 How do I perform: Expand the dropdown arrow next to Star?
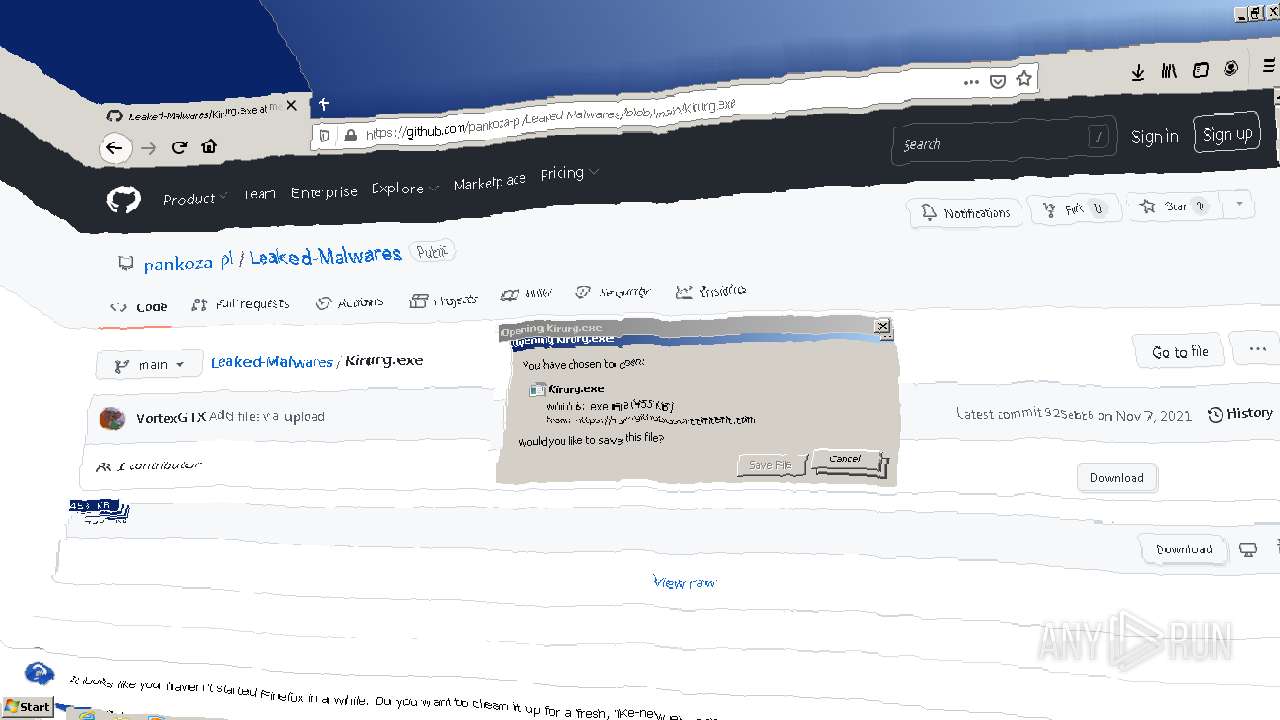1239,204
